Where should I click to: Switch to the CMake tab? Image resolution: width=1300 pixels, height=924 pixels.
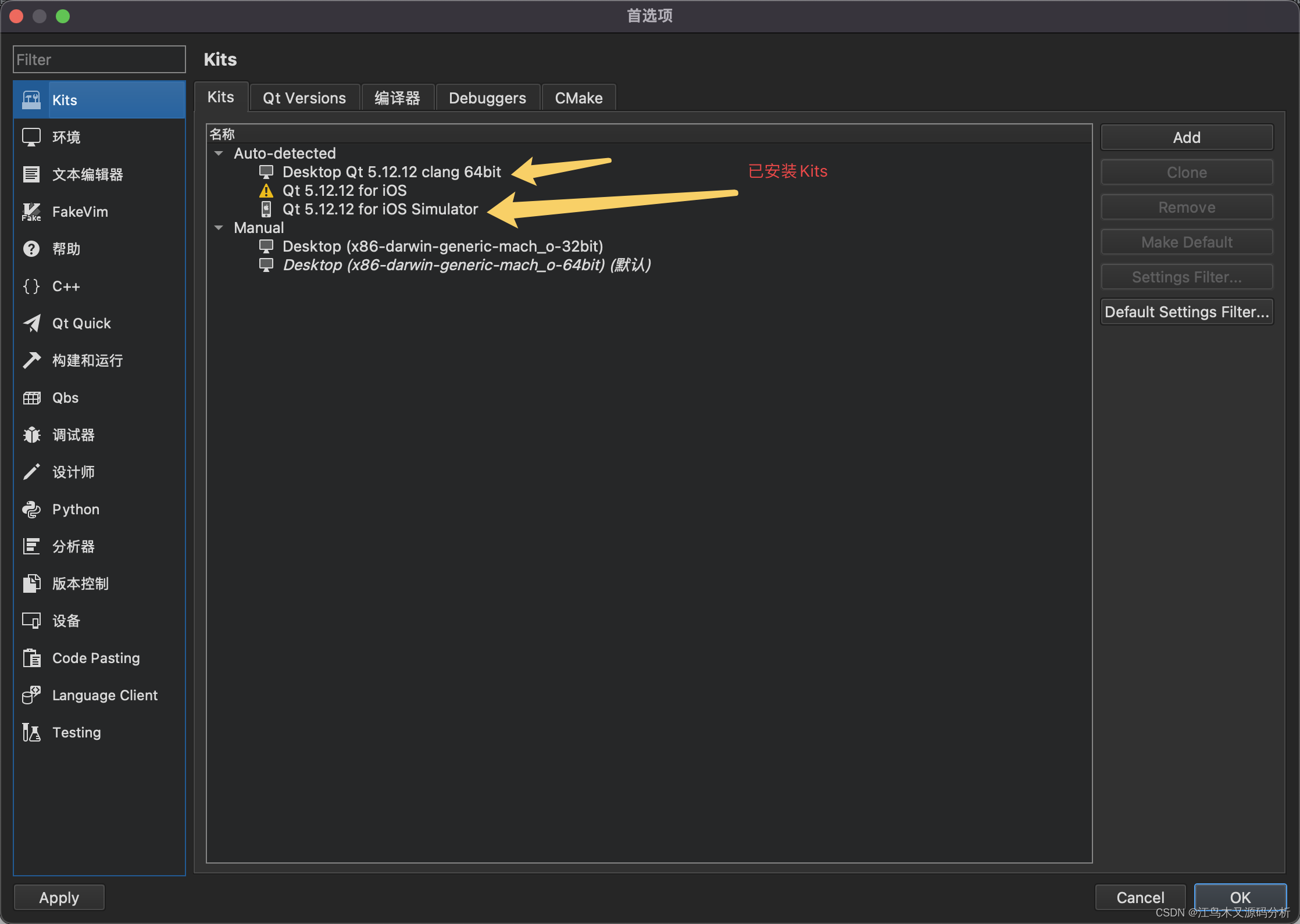coord(578,98)
